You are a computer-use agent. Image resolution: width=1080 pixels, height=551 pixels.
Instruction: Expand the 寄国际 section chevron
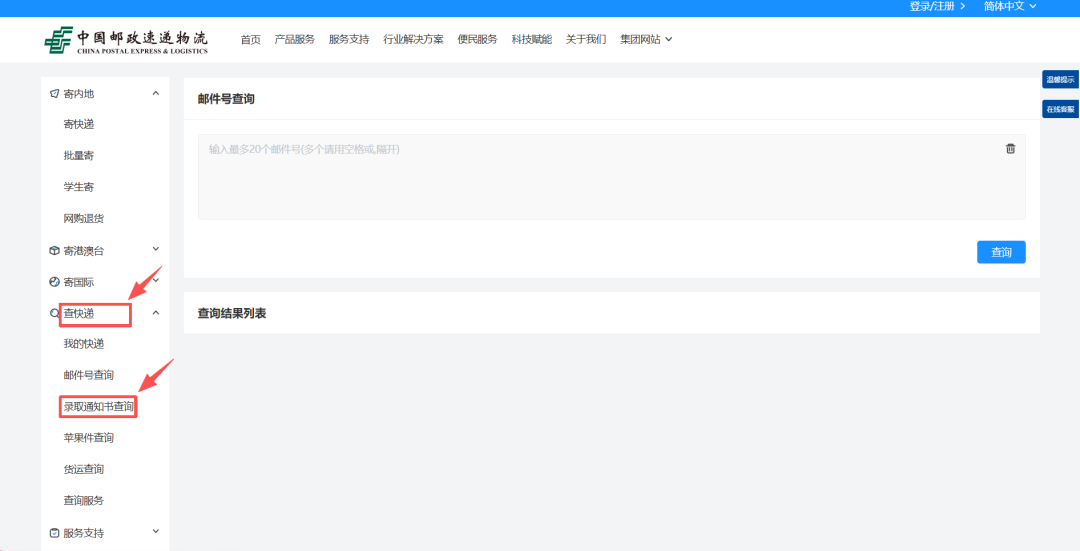tap(156, 280)
